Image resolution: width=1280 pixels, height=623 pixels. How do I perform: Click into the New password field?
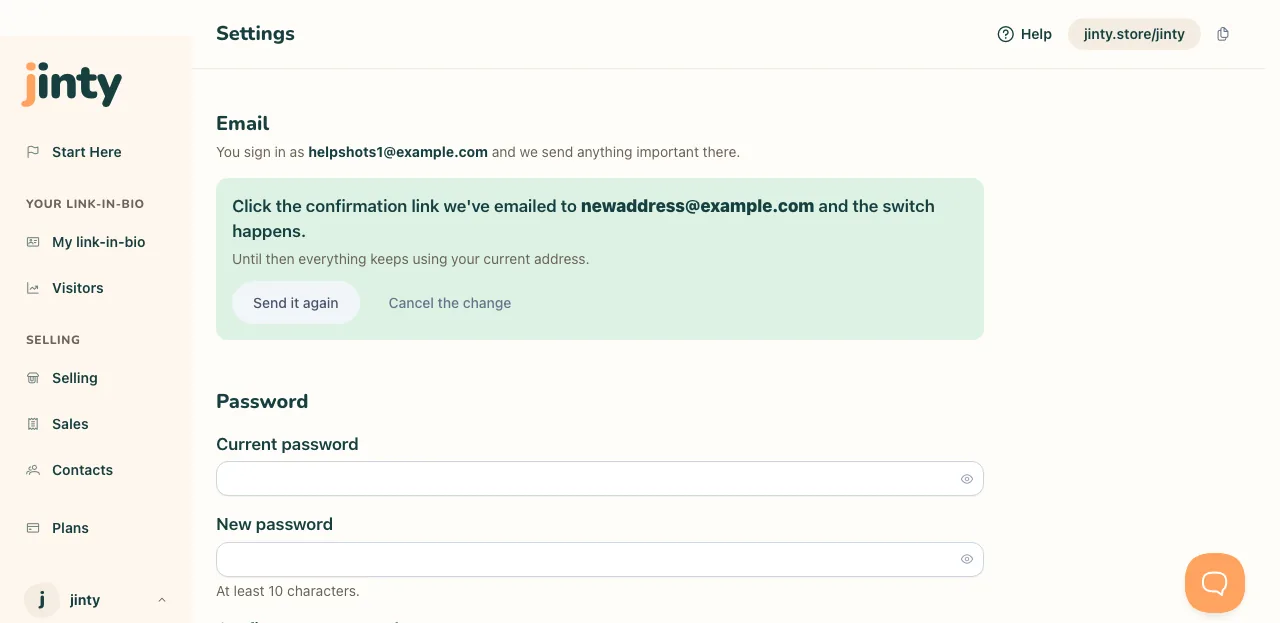tap(600, 559)
